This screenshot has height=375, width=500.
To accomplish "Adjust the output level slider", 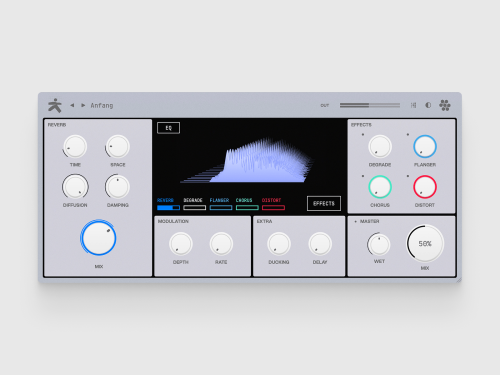I will 370,105.
